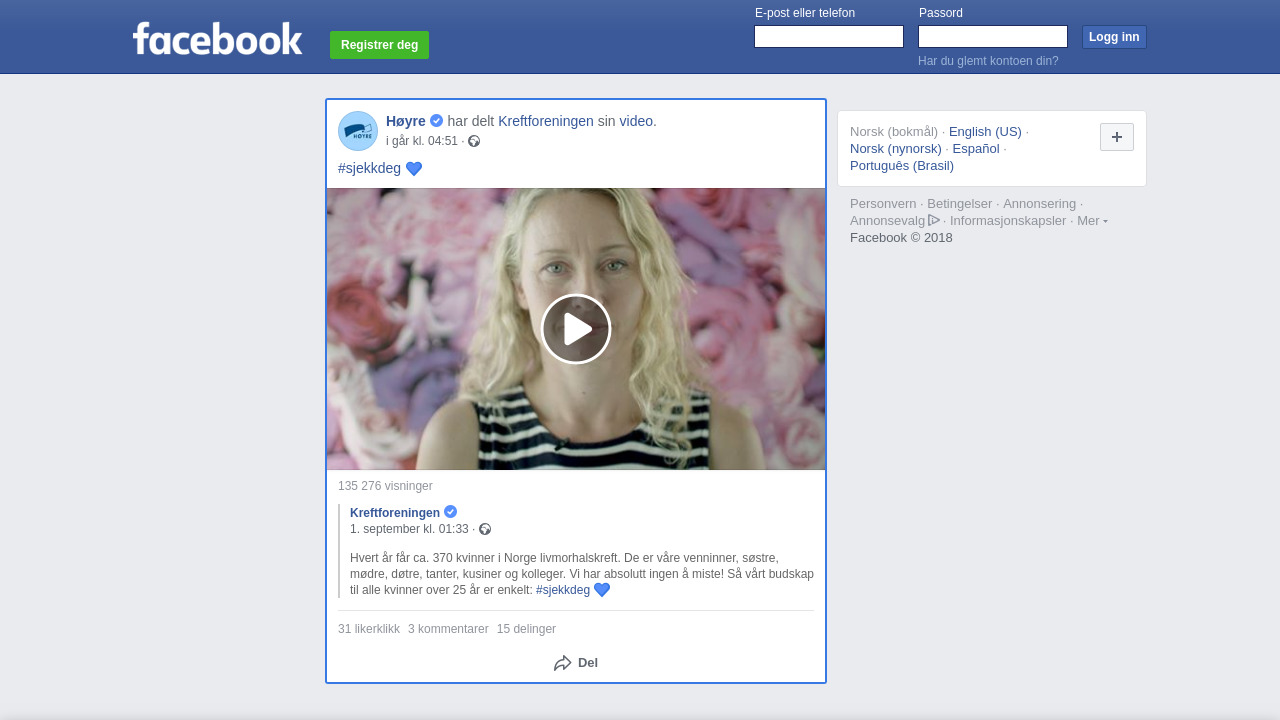
Task: Click 31 likerklikk
Action: (369, 629)
